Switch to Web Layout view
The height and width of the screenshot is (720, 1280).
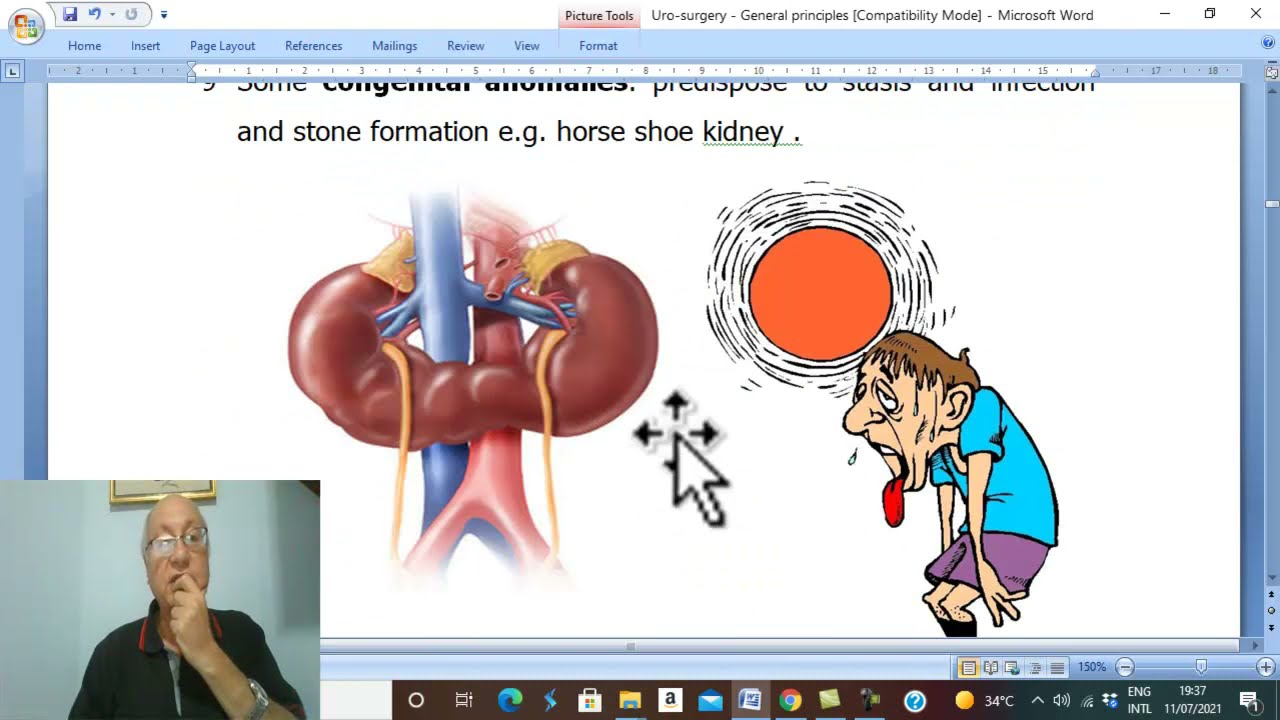pos(1012,667)
